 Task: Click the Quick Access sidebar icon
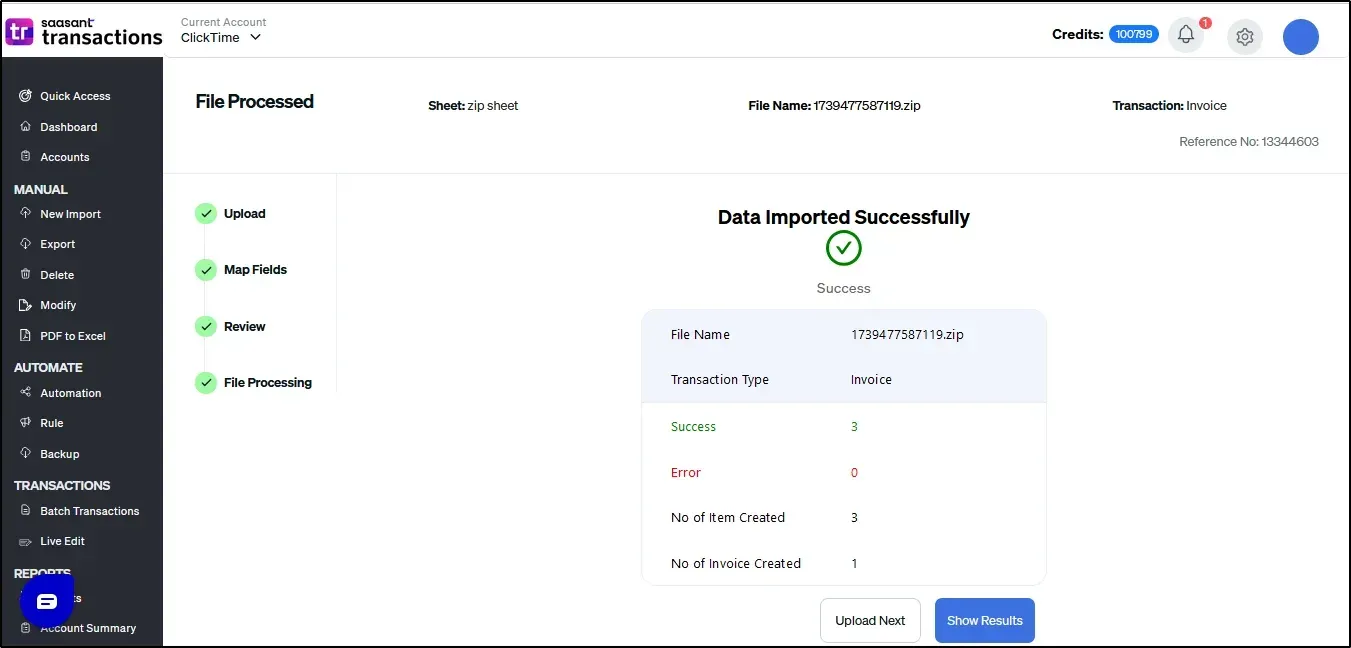pos(25,96)
